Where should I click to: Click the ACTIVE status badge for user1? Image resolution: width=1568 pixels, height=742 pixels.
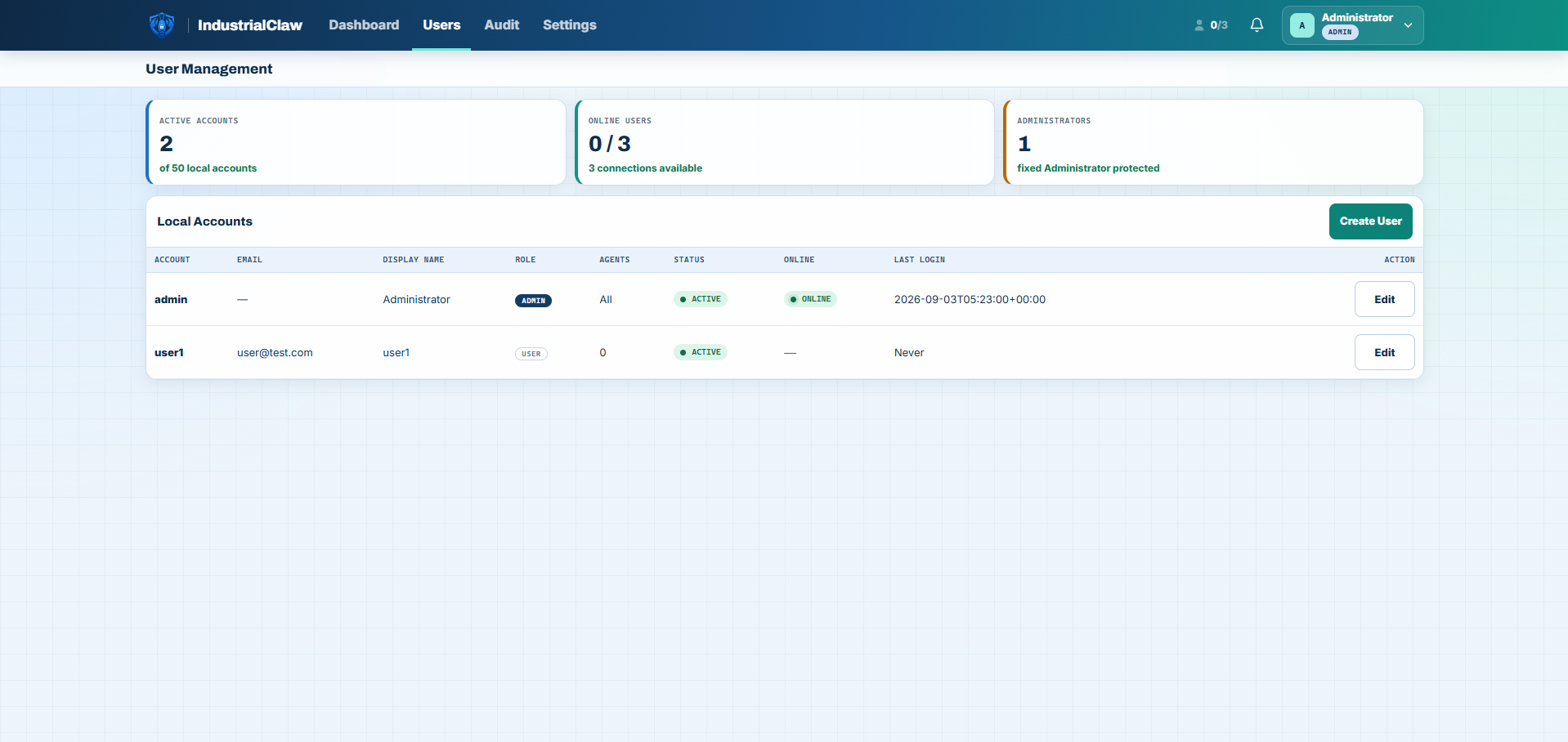click(701, 352)
